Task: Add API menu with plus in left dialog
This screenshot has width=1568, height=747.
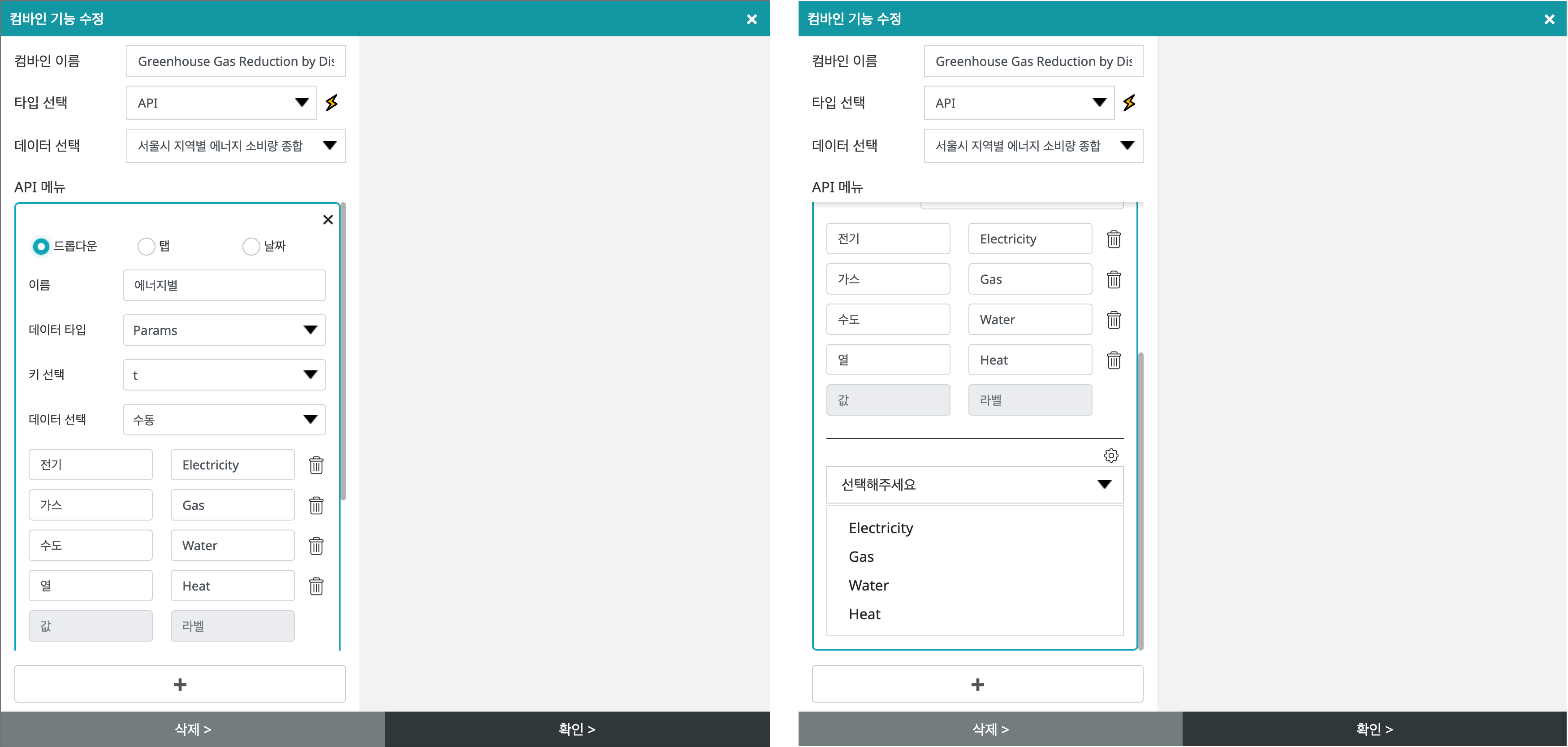Action: (x=180, y=684)
